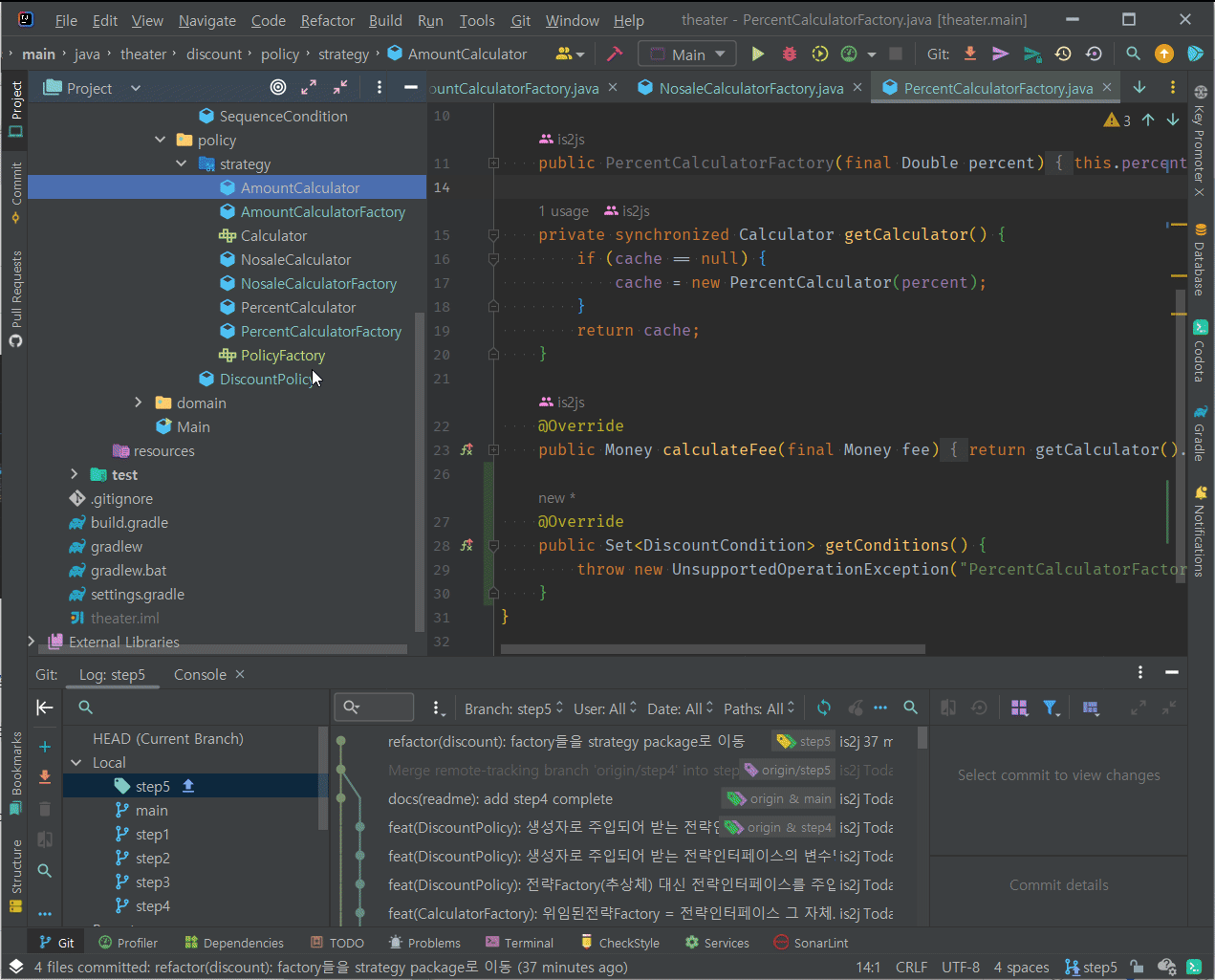Select opened file target icon in Project panel
Viewport: 1215px width, 980px height.
click(278, 88)
